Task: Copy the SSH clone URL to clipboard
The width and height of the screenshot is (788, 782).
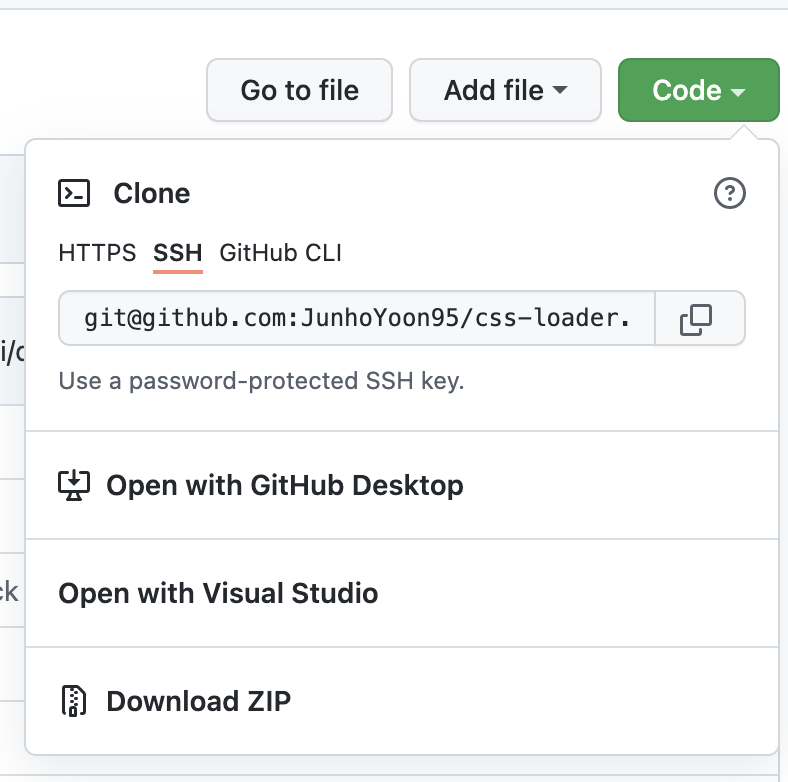Action: click(700, 319)
